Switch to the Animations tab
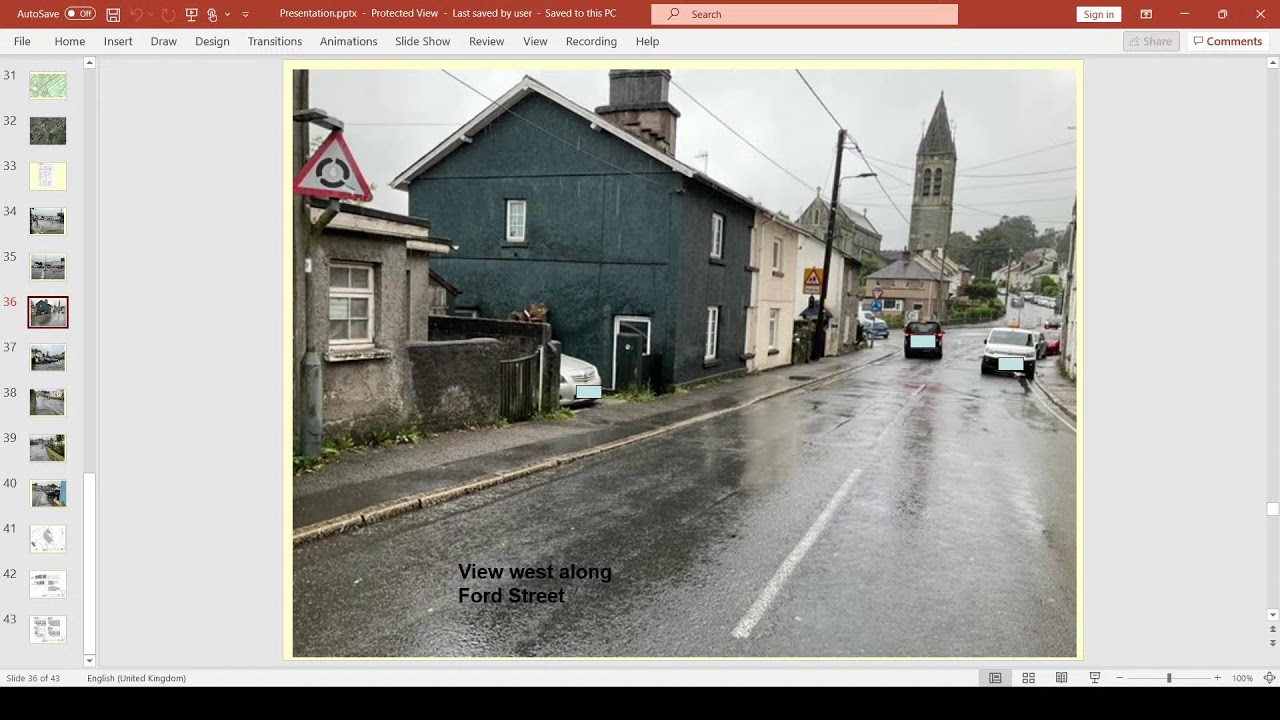This screenshot has height=720, width=1280. pos(349,41)
